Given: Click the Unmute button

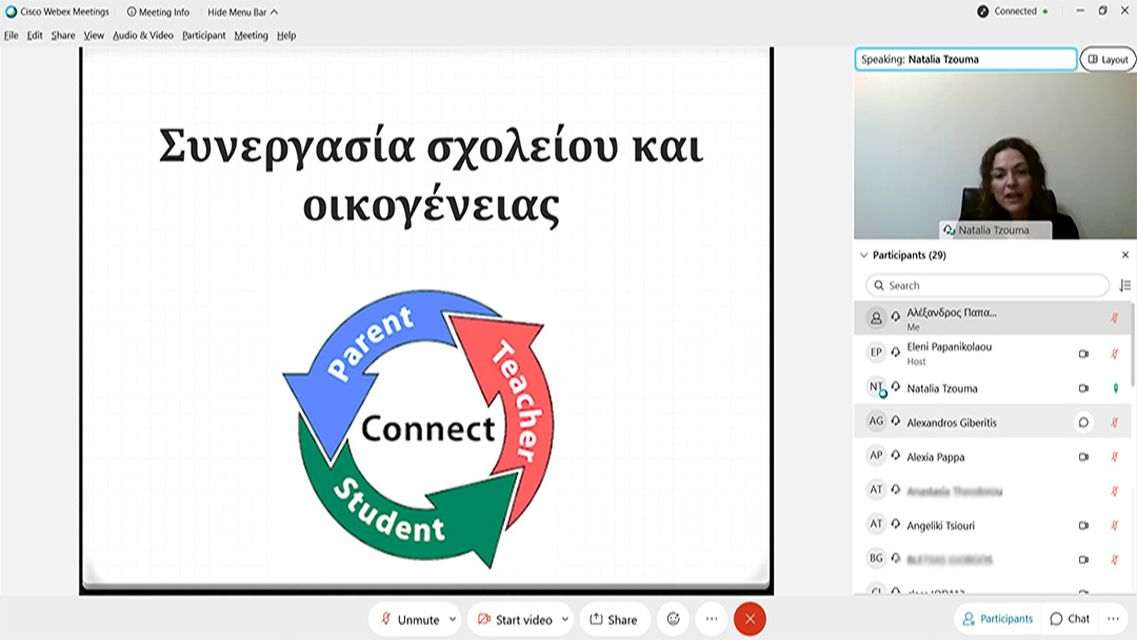Looking at the screenshot, I should click(x=409, y=619).
